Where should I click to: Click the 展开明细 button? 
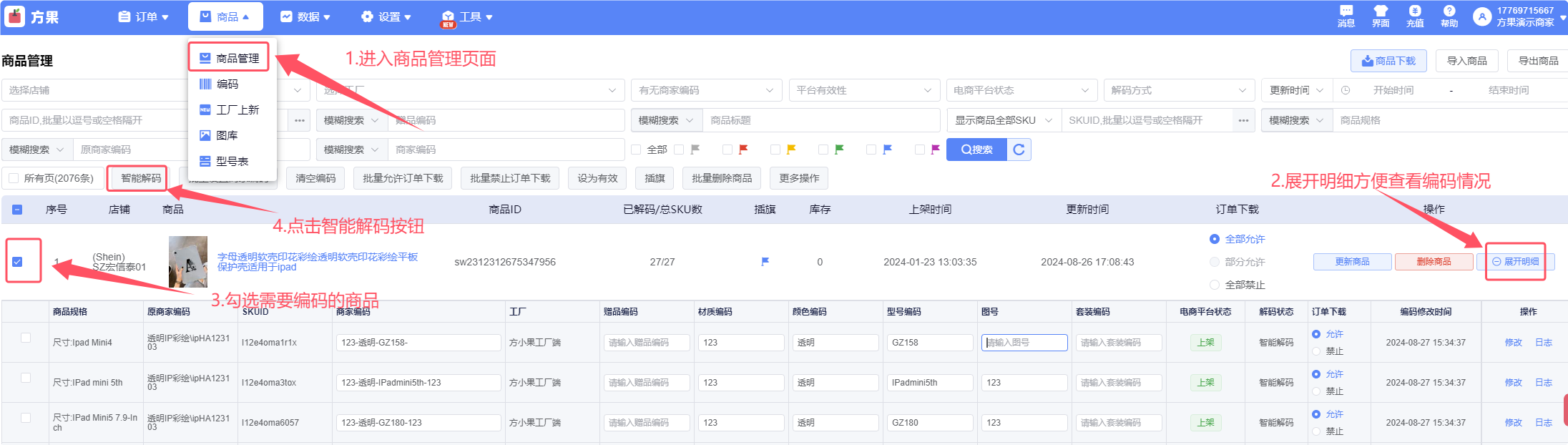[x=1515, y=262]
